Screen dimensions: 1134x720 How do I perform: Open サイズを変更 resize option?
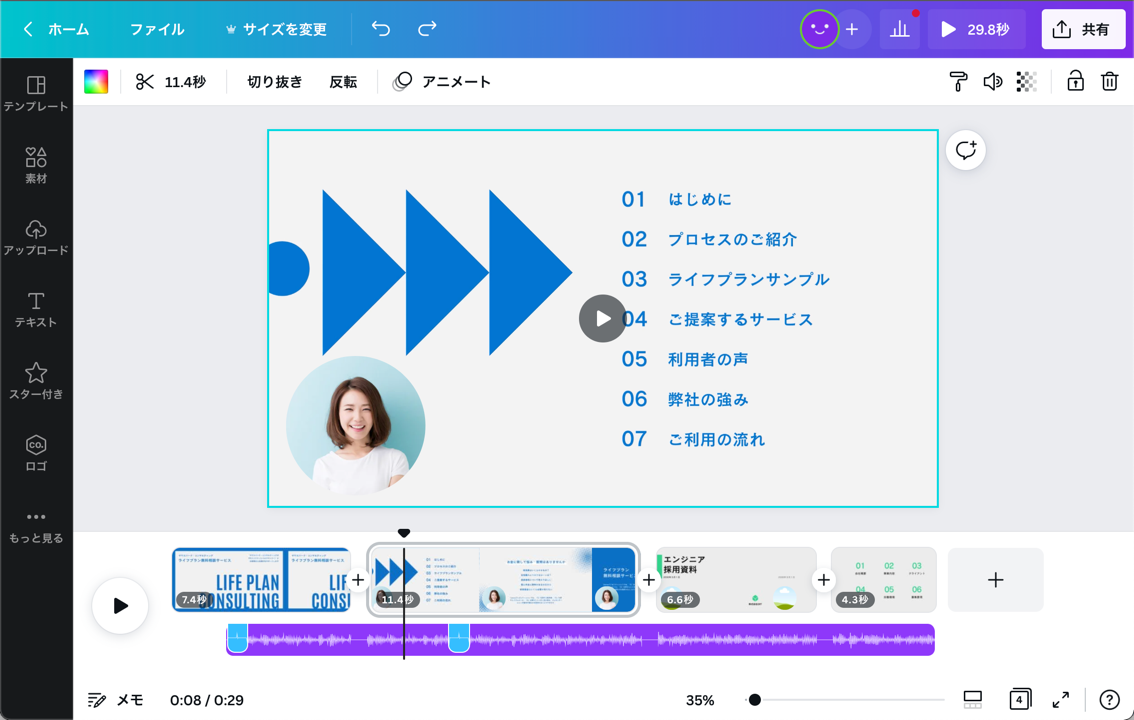point(276,29)
